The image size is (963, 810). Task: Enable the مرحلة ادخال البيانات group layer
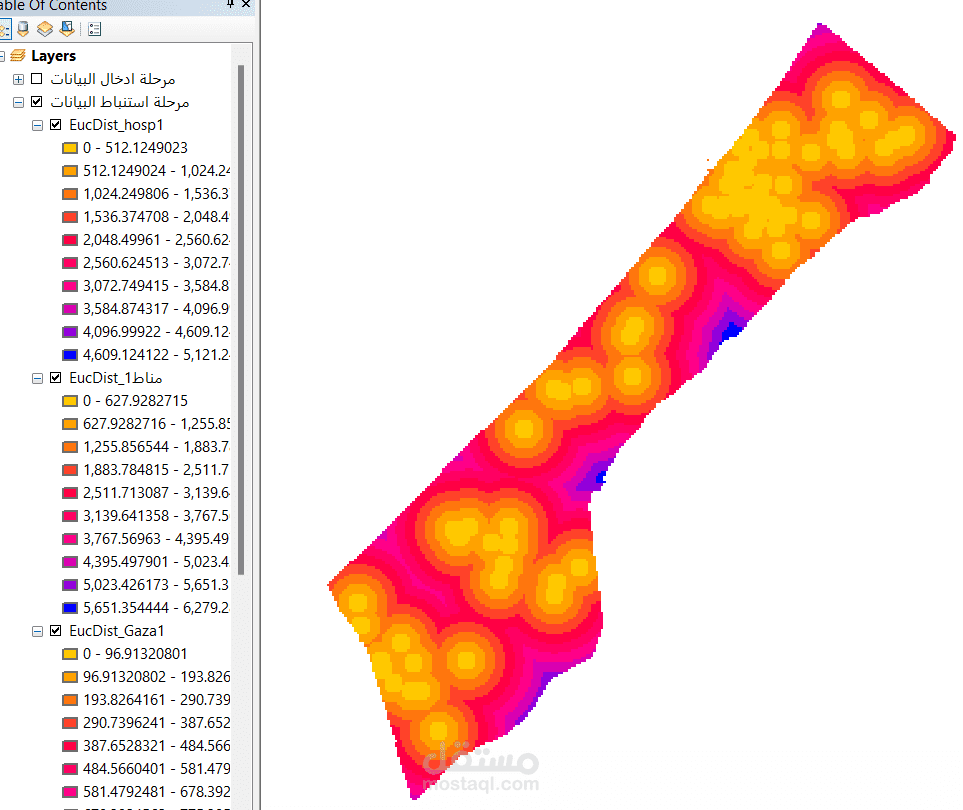coord(37,79)
